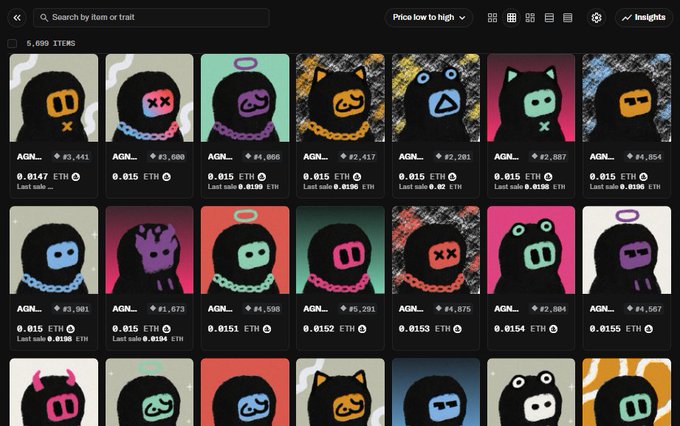Screen dimensions: 680x426
Task: Open the thumbnail of item #4,598
Action: click(x=245, y=250)
